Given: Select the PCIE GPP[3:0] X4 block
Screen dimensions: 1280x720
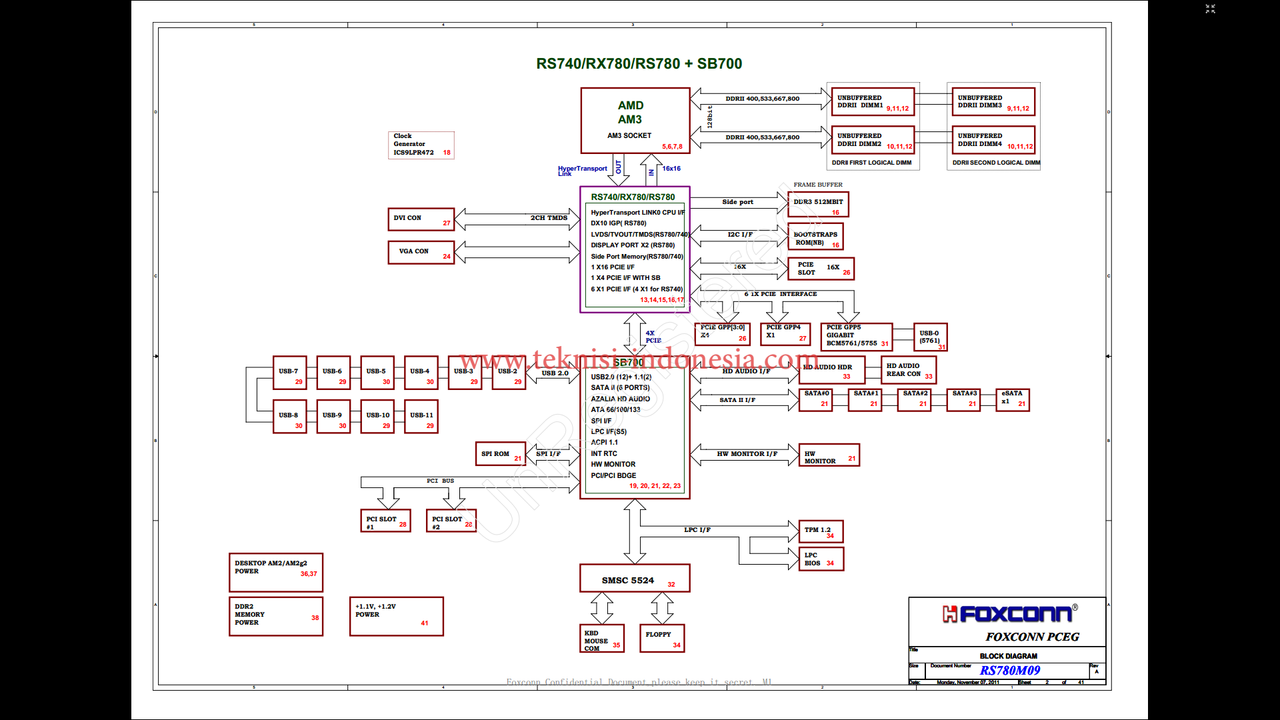Looking at the screenshot, I should coord(723,333).
